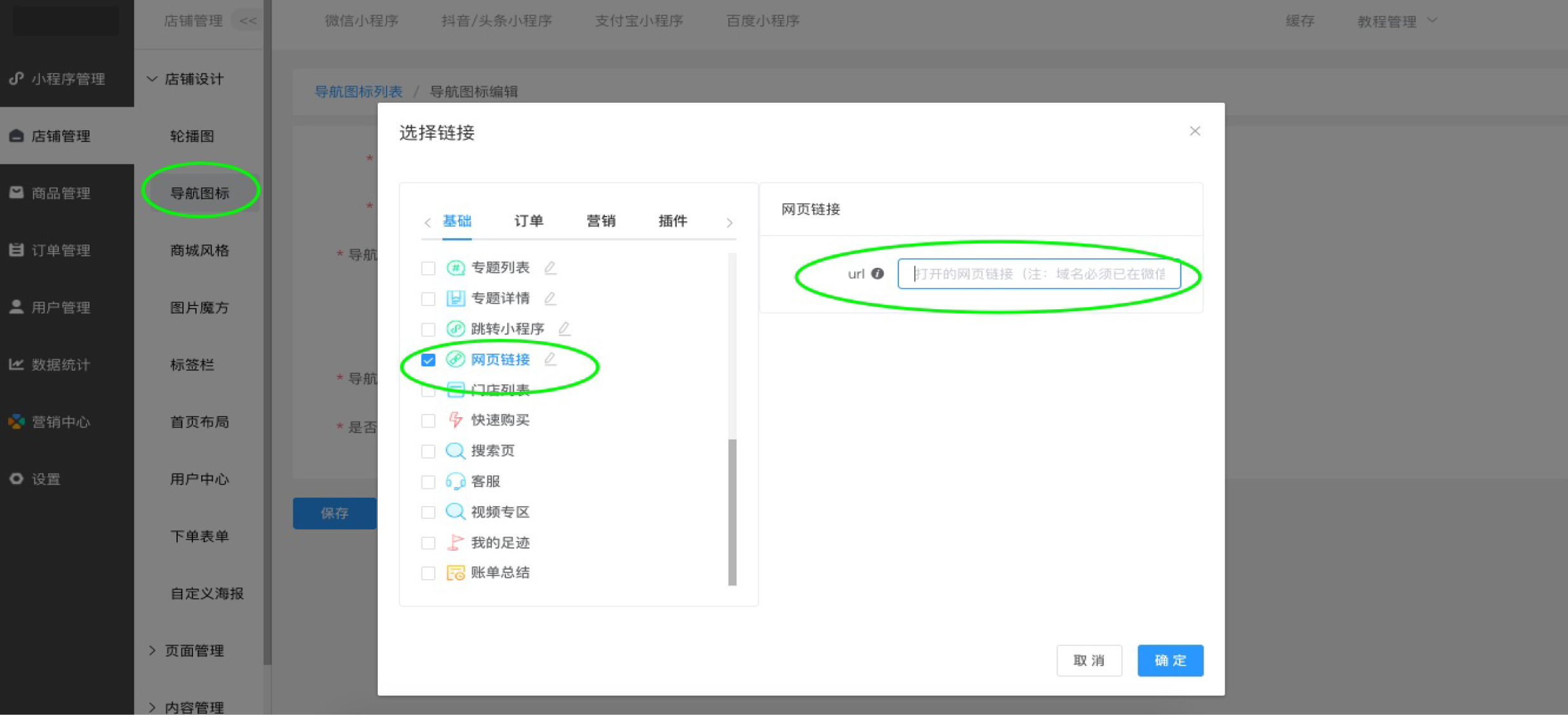Click edit pencil next to 网页链接
Image resolution: width=1568 pixels, height=715 pixels.
550,359
